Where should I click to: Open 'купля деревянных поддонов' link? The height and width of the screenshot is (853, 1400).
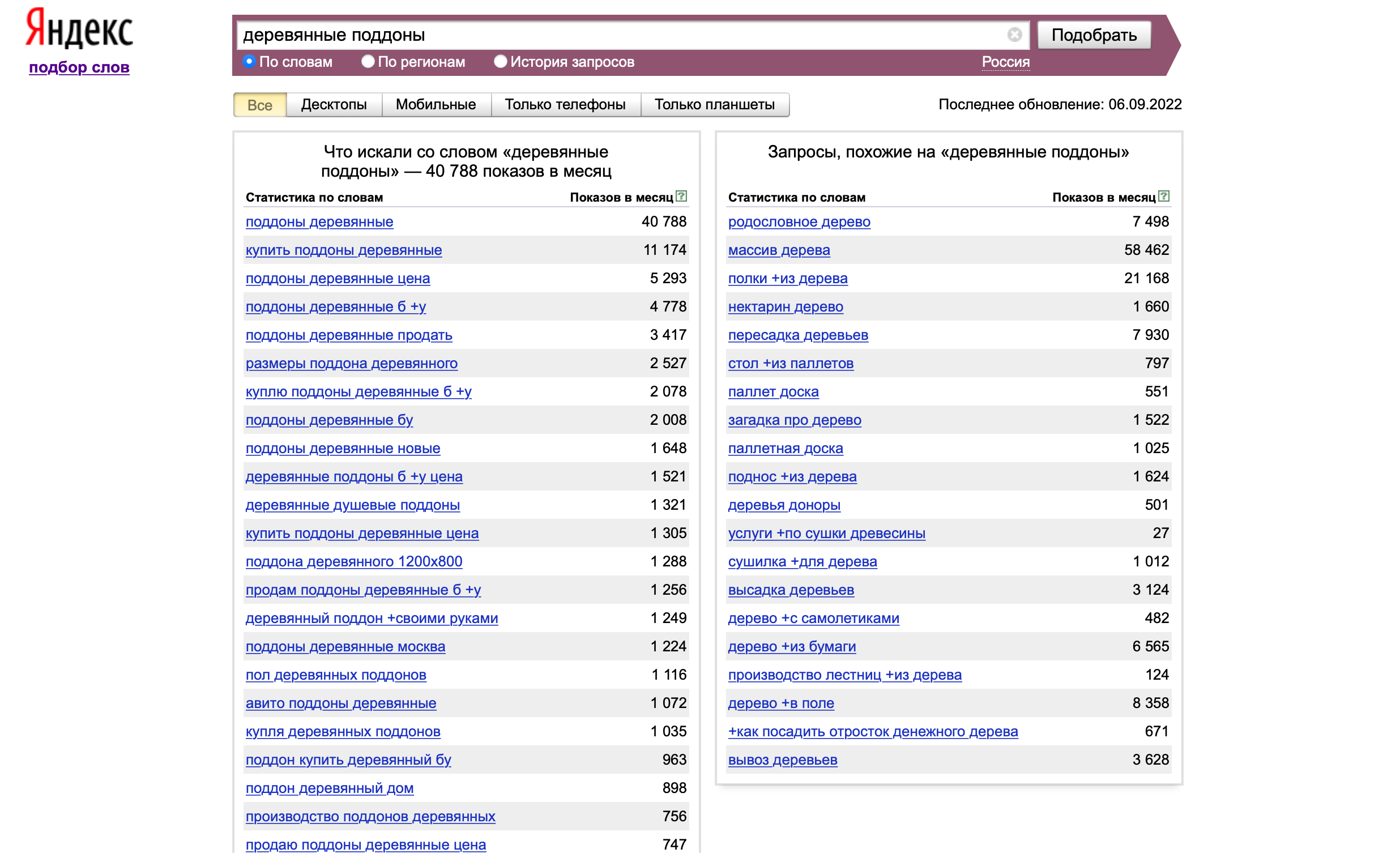click(x=343, y=732)
